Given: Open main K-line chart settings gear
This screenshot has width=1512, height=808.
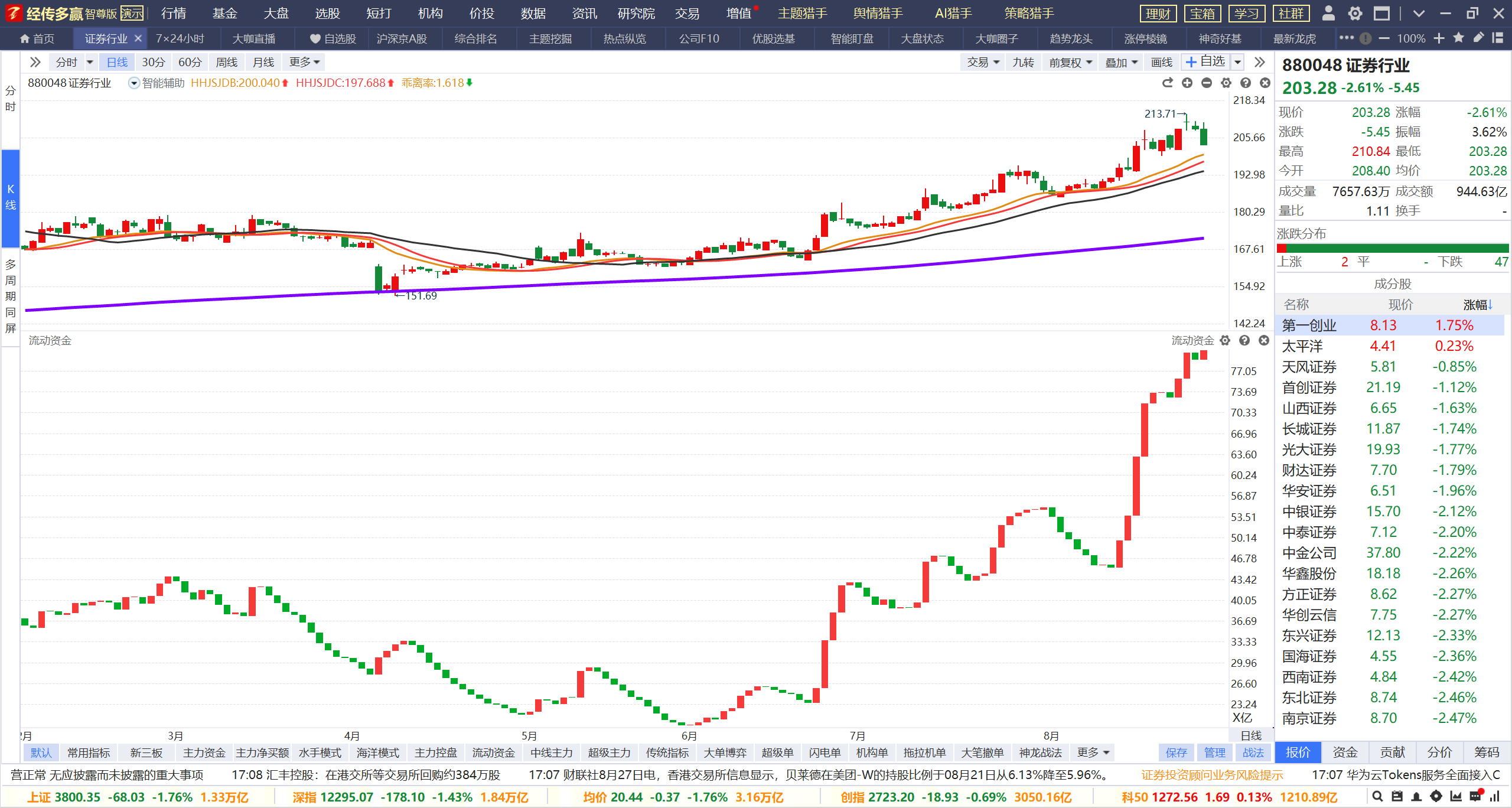Looking at the screenshot, I should pos(1226,83).
